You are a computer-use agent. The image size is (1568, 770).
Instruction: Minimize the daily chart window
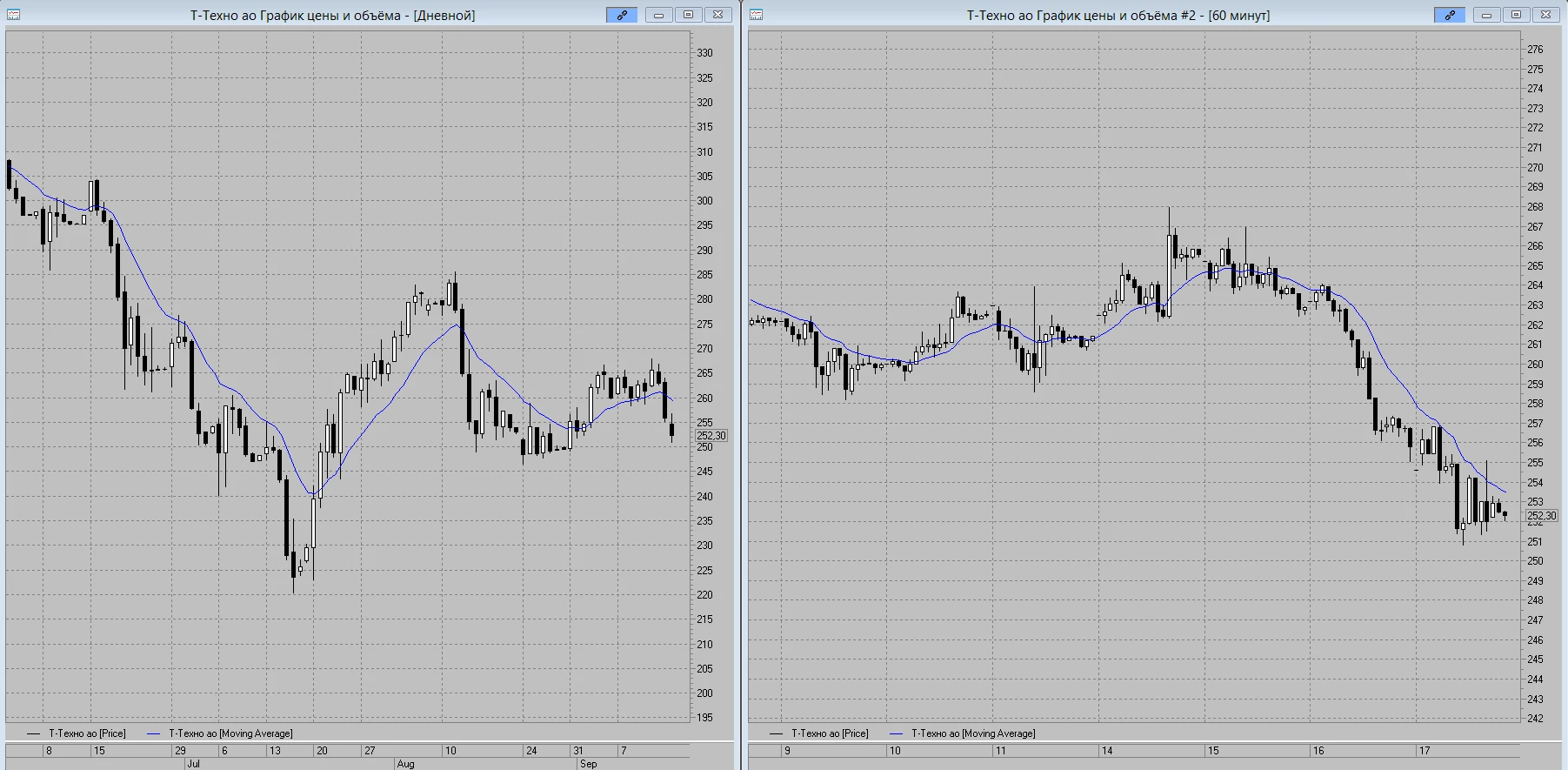tap(658, 15)
